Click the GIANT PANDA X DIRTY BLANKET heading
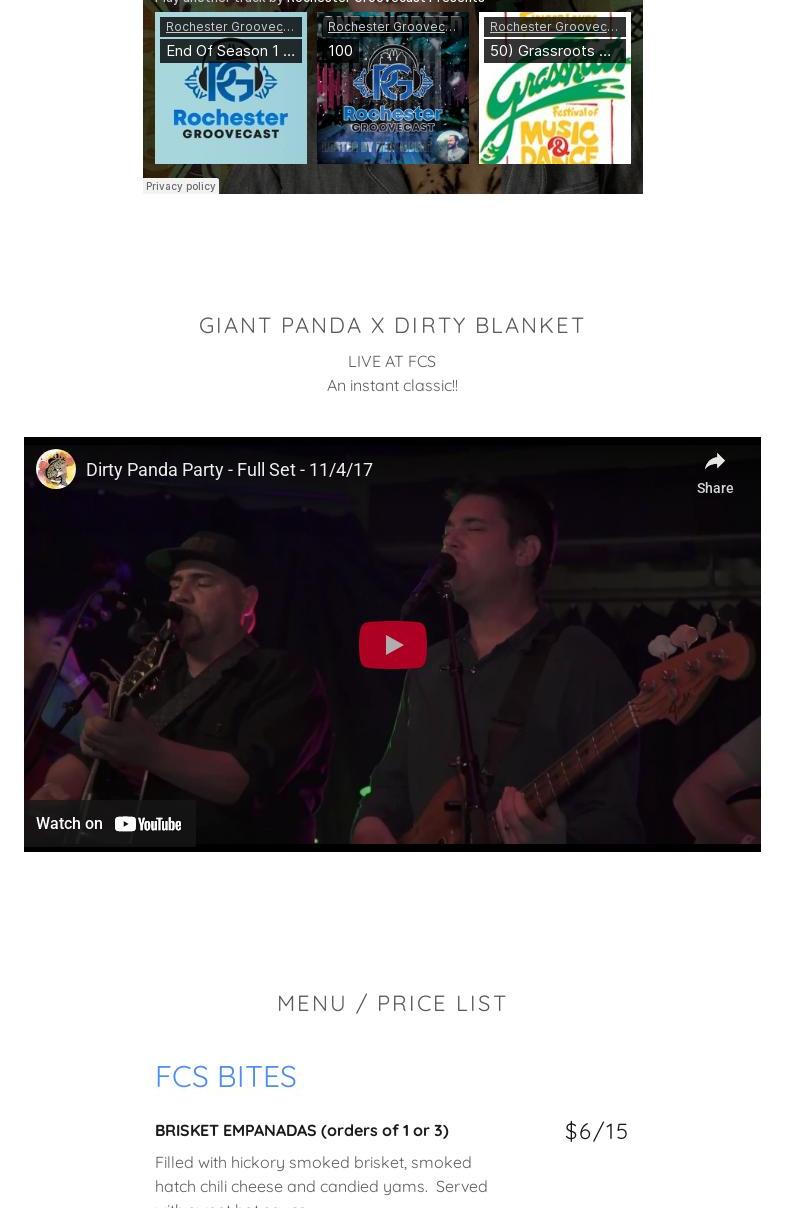This screenshot has height=1208, width=785. pos(392,325)
